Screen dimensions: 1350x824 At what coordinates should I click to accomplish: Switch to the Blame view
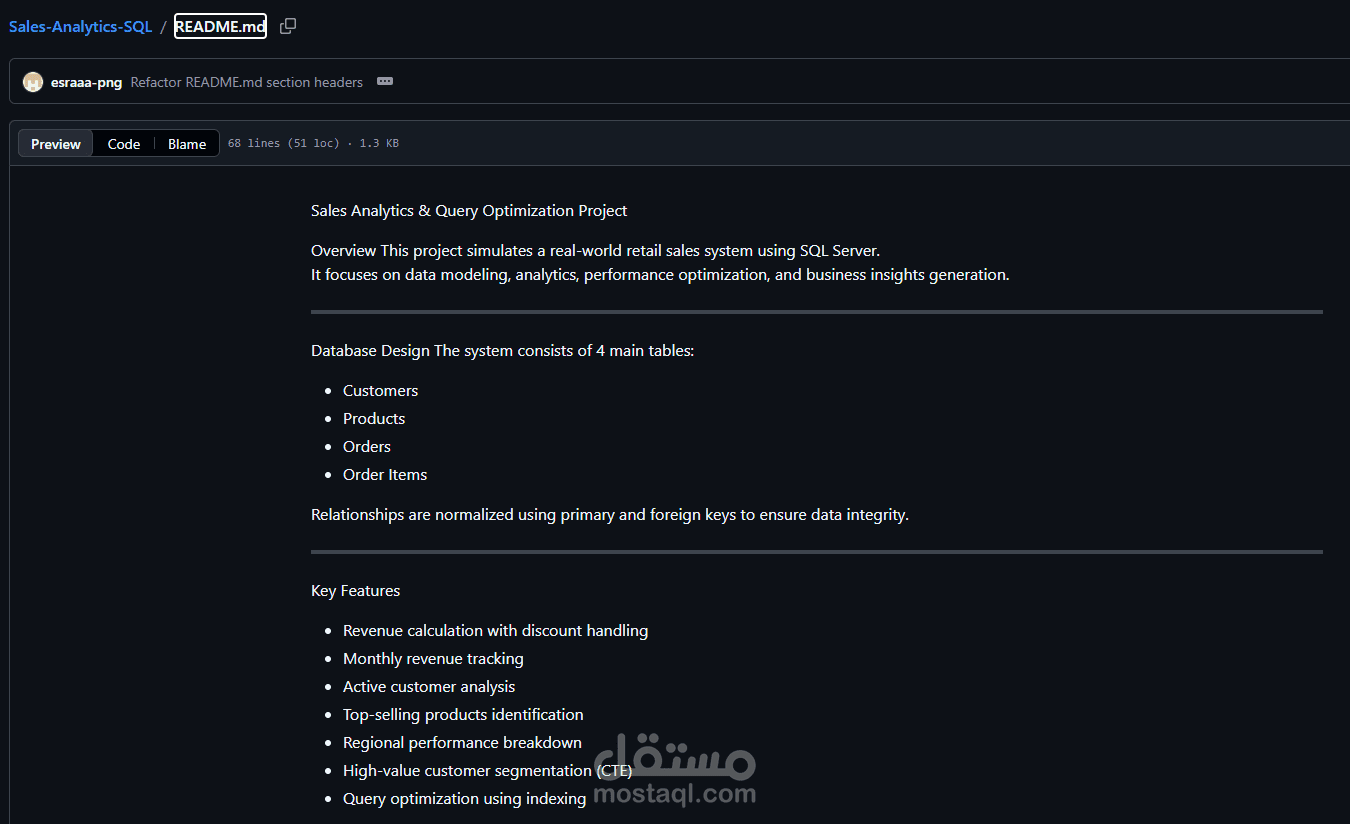click(x=187, y=144)
